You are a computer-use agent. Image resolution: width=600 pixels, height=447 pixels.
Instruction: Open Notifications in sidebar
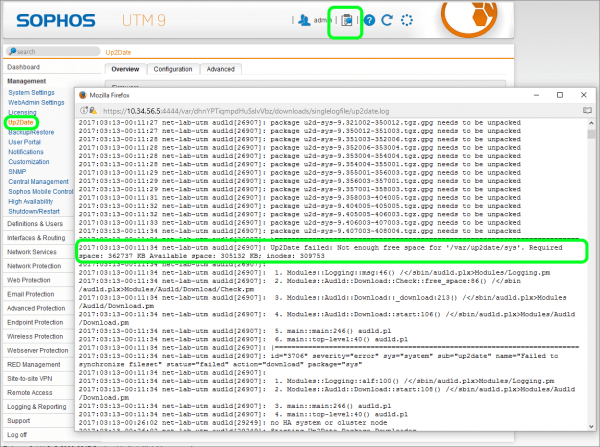tap(26, 152)
